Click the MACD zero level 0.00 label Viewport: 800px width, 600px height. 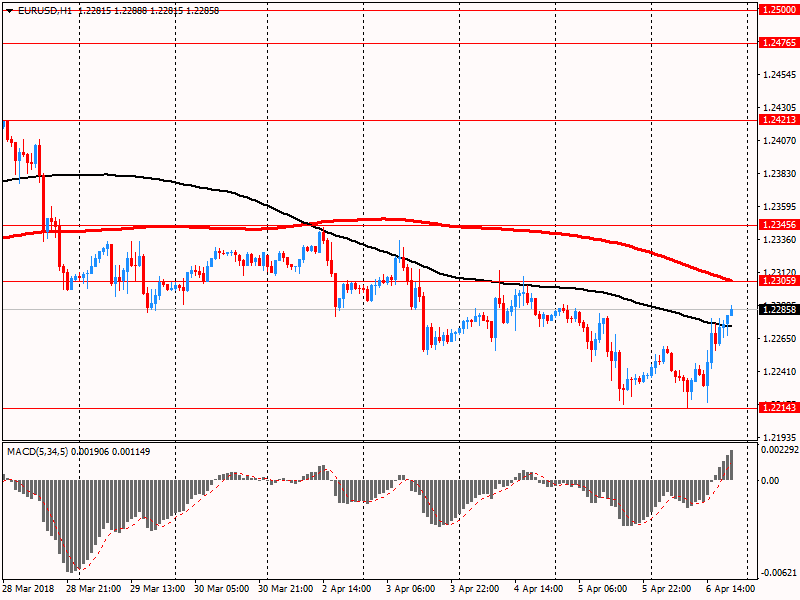point(770,481)
